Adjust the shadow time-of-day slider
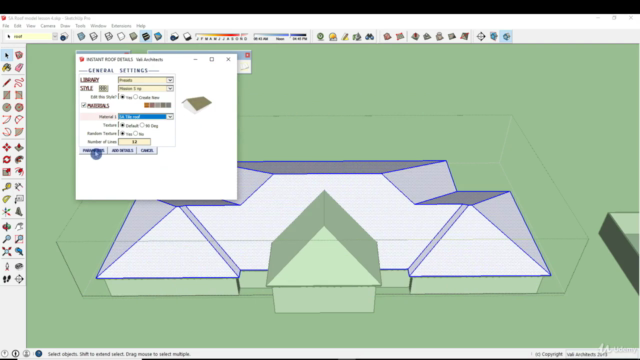Screen dimensions: 640x360 point(280,37)
